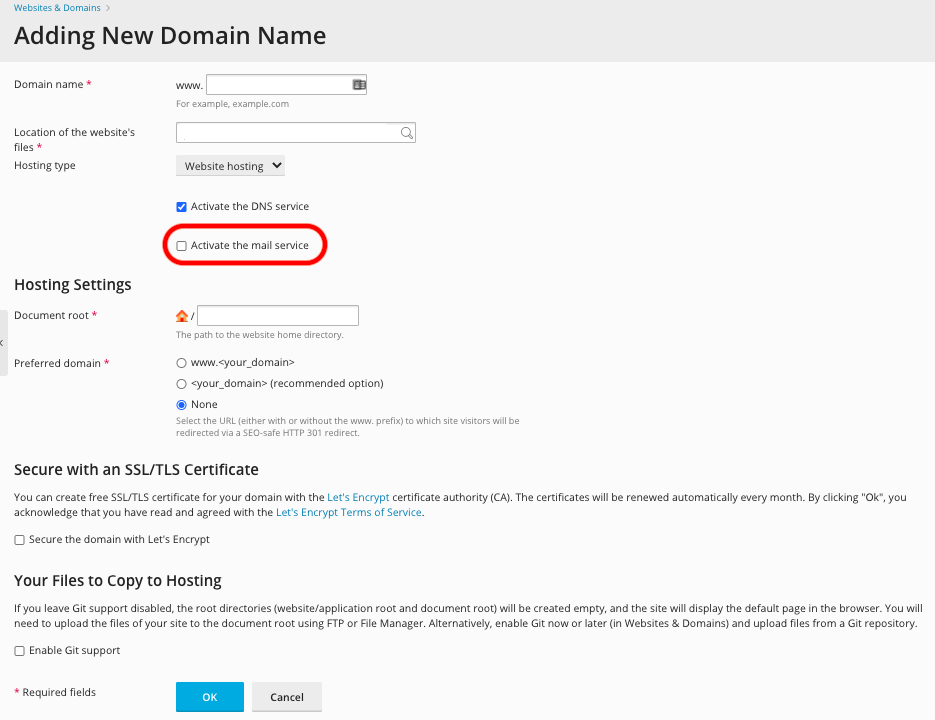The height and width of the screenshot is (720, 935).
Task: Click into the Document root input
Action: click(277, 316)
